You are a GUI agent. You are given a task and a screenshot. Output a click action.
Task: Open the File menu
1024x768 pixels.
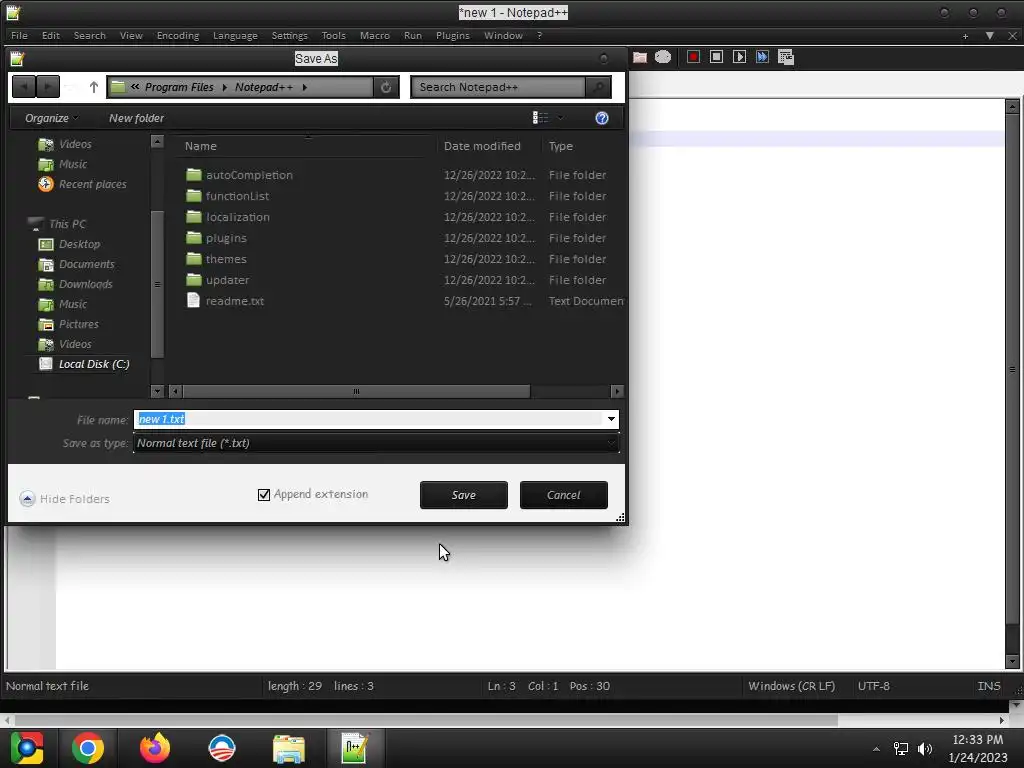tap(19, 35)
